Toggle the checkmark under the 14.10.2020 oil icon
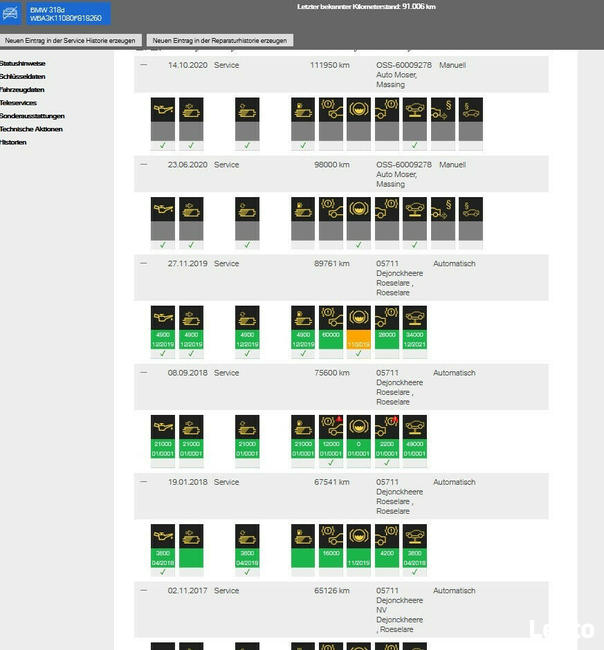The image size is (604, 650). click(x=162, y=146)
